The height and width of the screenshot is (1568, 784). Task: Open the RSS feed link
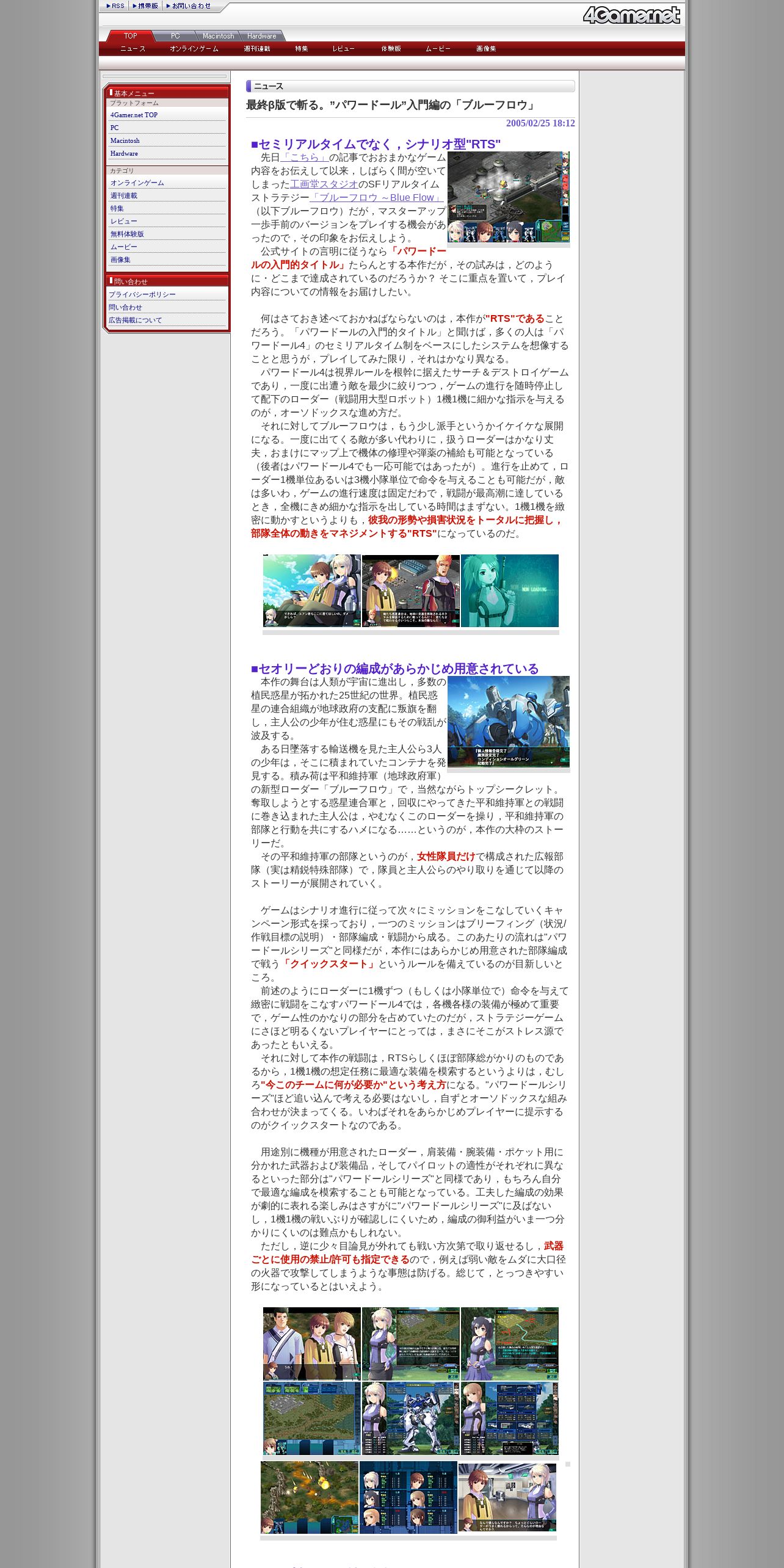pyautogui.click(x=115, y=6)
